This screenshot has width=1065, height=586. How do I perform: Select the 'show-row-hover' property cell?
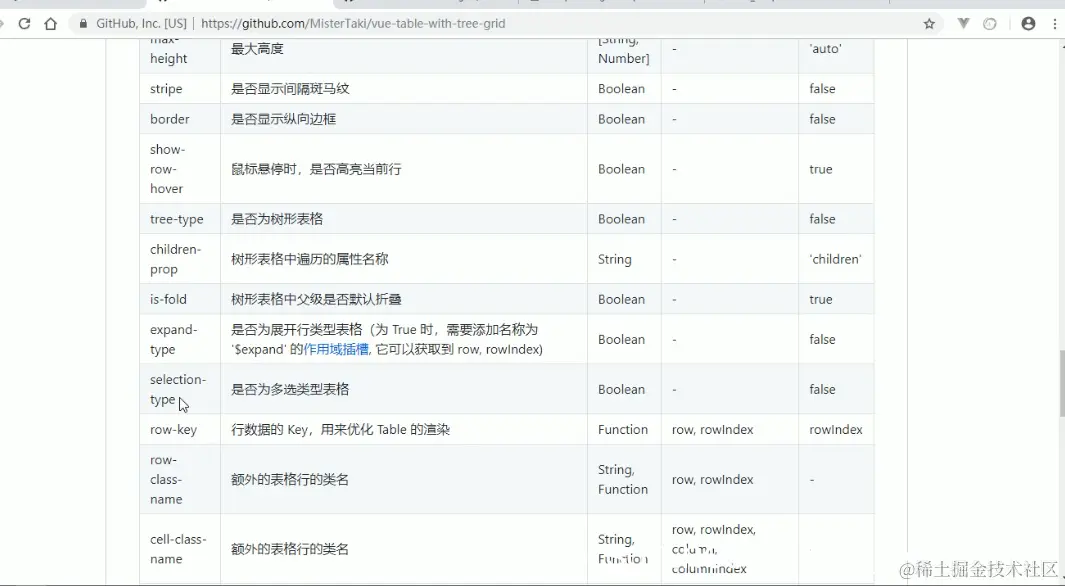180,169
